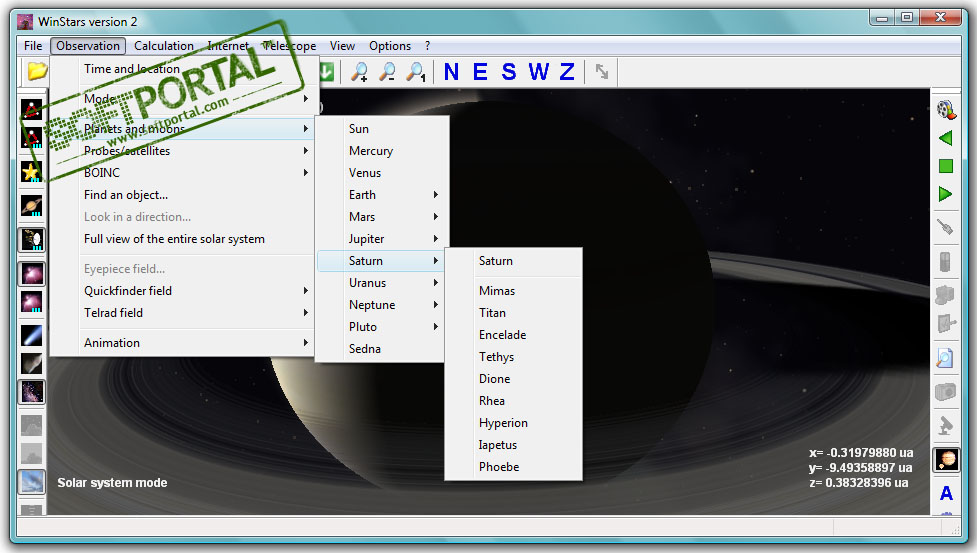Click the telescope icon in right toolbar
Image resolution: width=977 pixels, height=553 pixels.
coord(945,227)
